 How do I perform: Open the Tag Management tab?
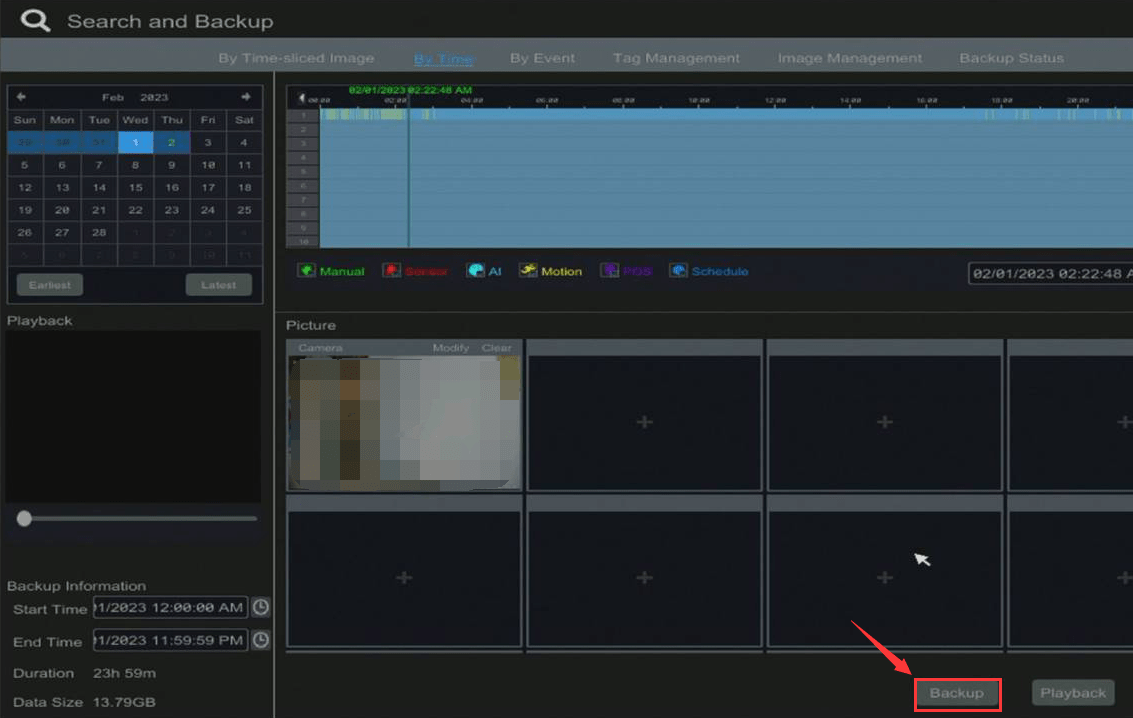(x=676, y=58)
